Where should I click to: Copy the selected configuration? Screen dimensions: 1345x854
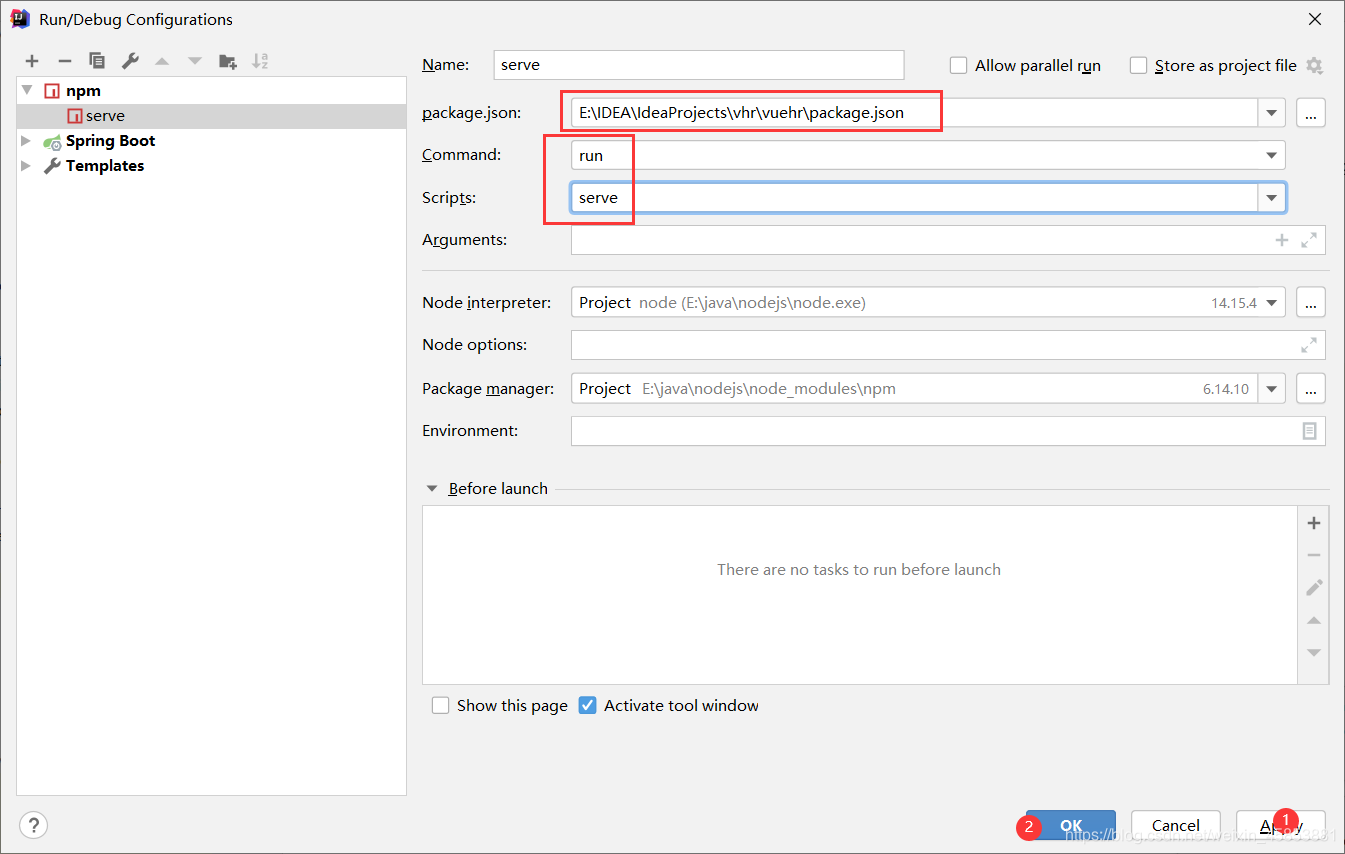coord(97,61)
